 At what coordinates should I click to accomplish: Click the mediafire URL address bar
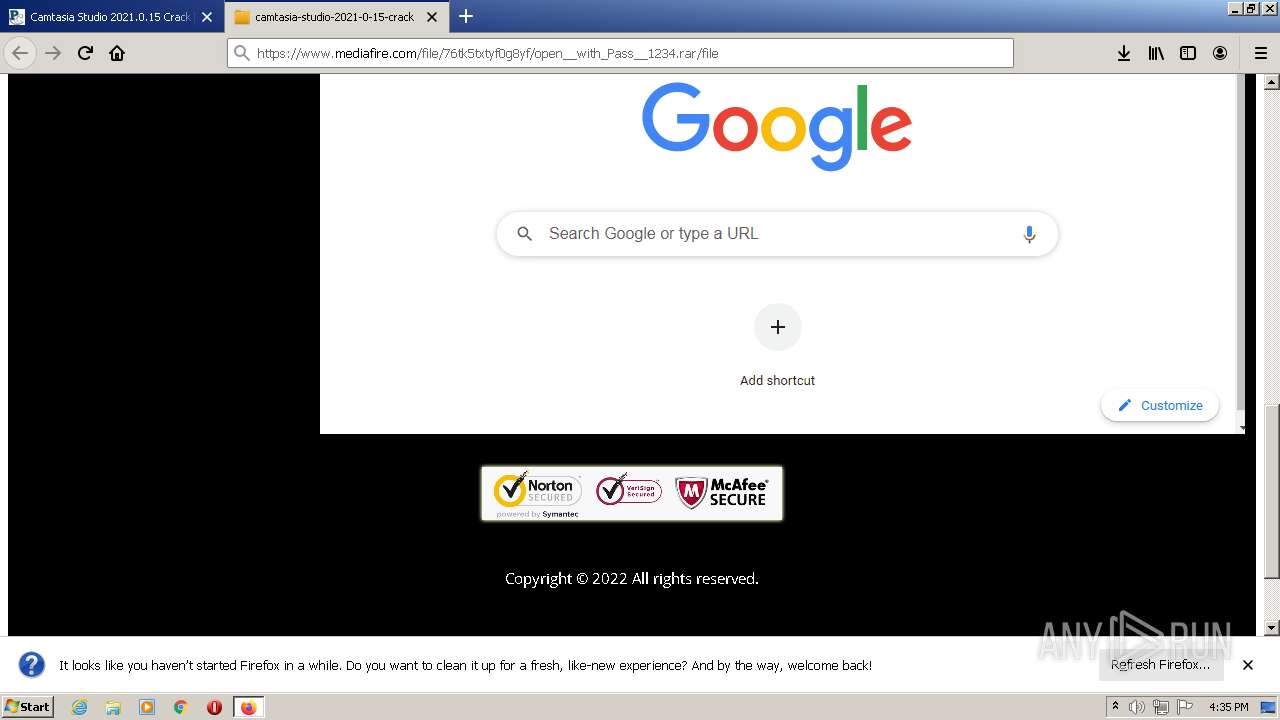pyautogui.click(x=620, y=53)
